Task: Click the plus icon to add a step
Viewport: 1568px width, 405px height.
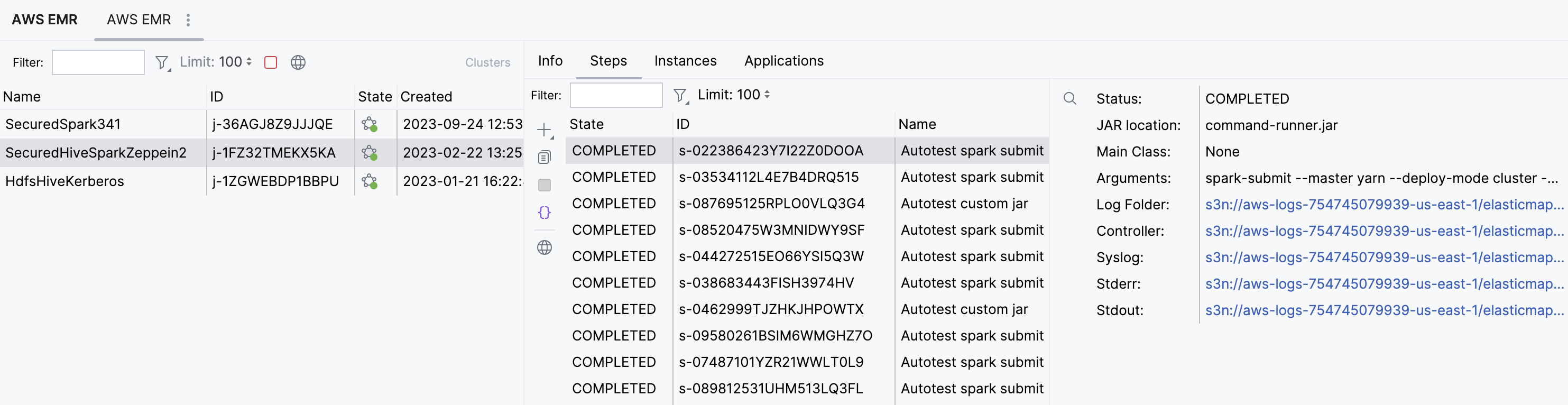Action: pos(544,130)
